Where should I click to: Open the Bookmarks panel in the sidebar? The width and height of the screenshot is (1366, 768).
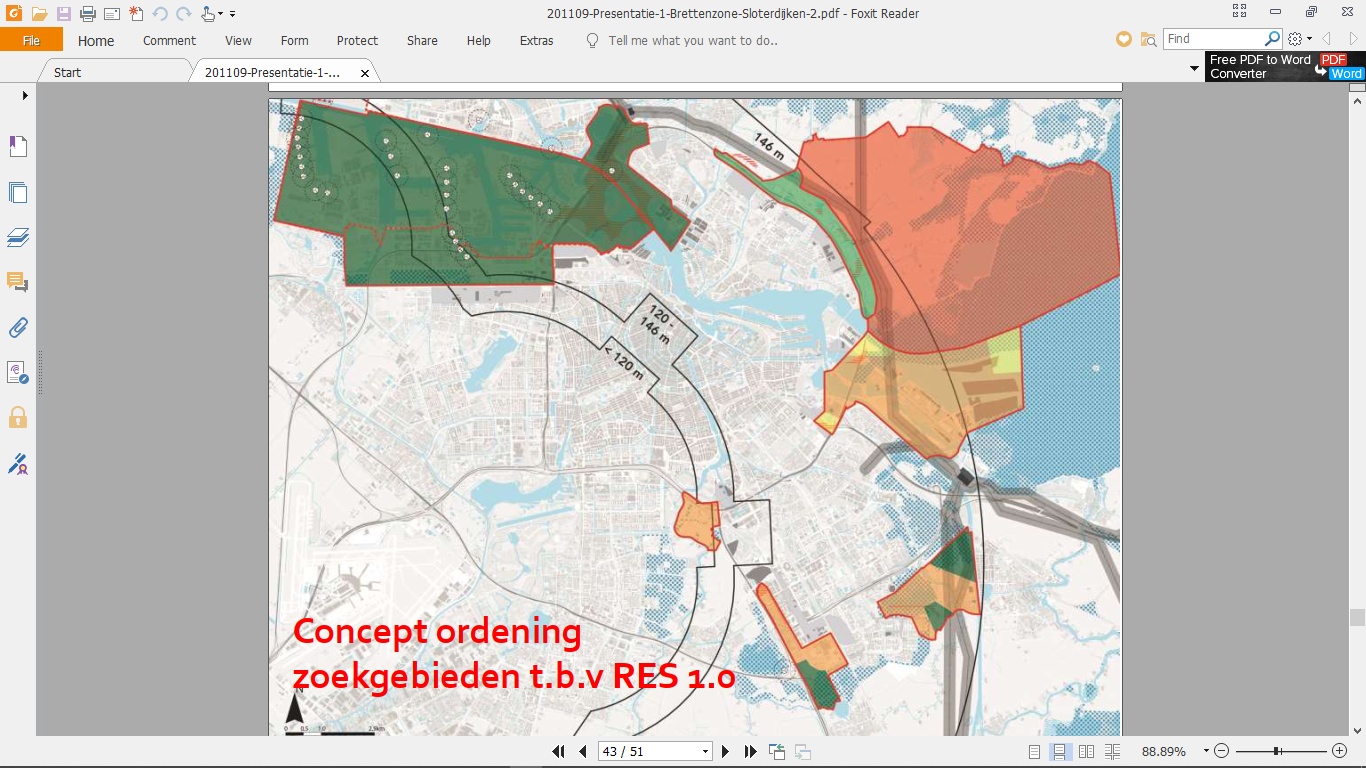point(18,147)
